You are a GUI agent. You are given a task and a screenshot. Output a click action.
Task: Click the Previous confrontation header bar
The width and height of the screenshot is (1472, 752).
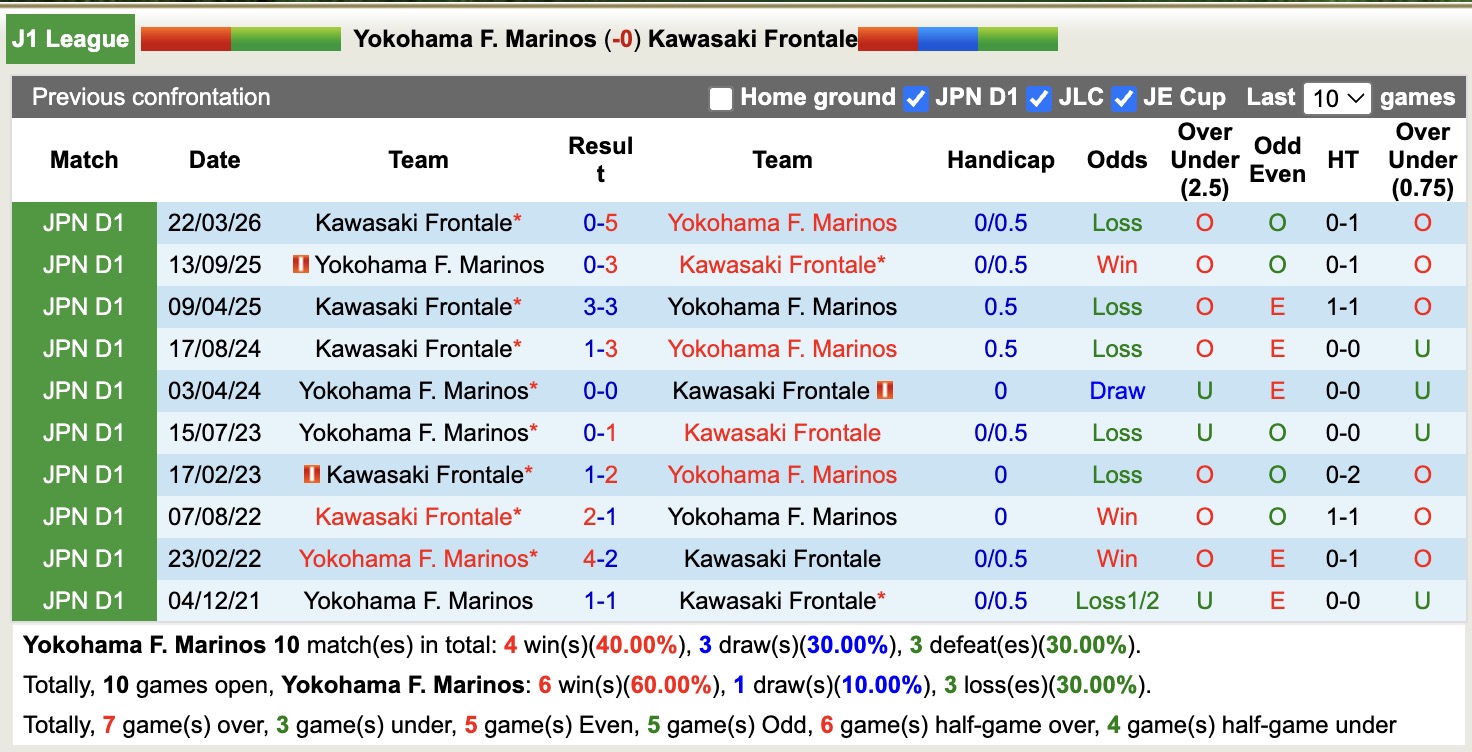[150, 97]
